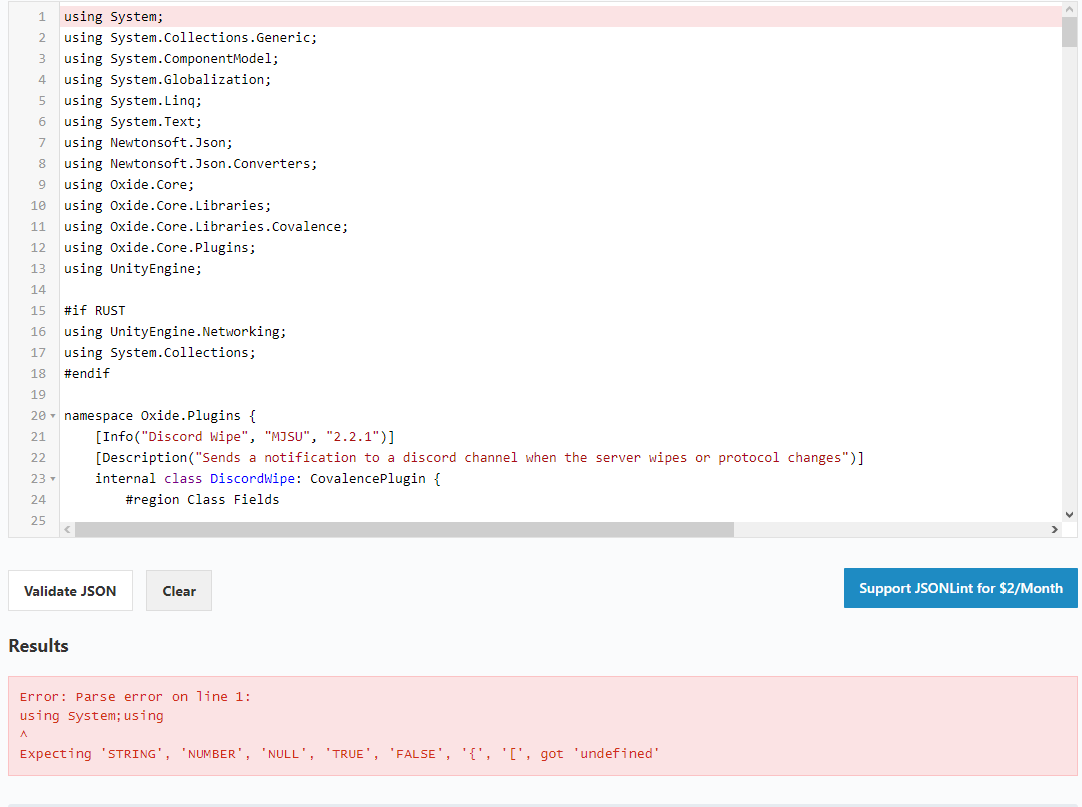The image size is (1082, 807).
Task: Click the 'using System;using' error snippet
Action: point(92,716)
